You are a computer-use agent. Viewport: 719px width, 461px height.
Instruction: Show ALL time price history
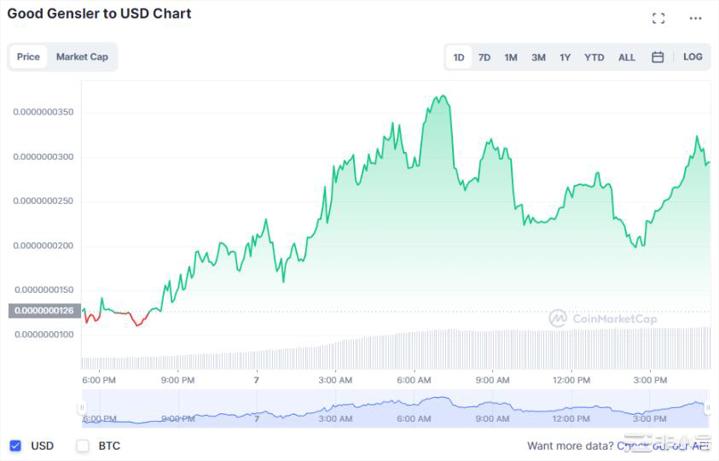coord(627,57)
